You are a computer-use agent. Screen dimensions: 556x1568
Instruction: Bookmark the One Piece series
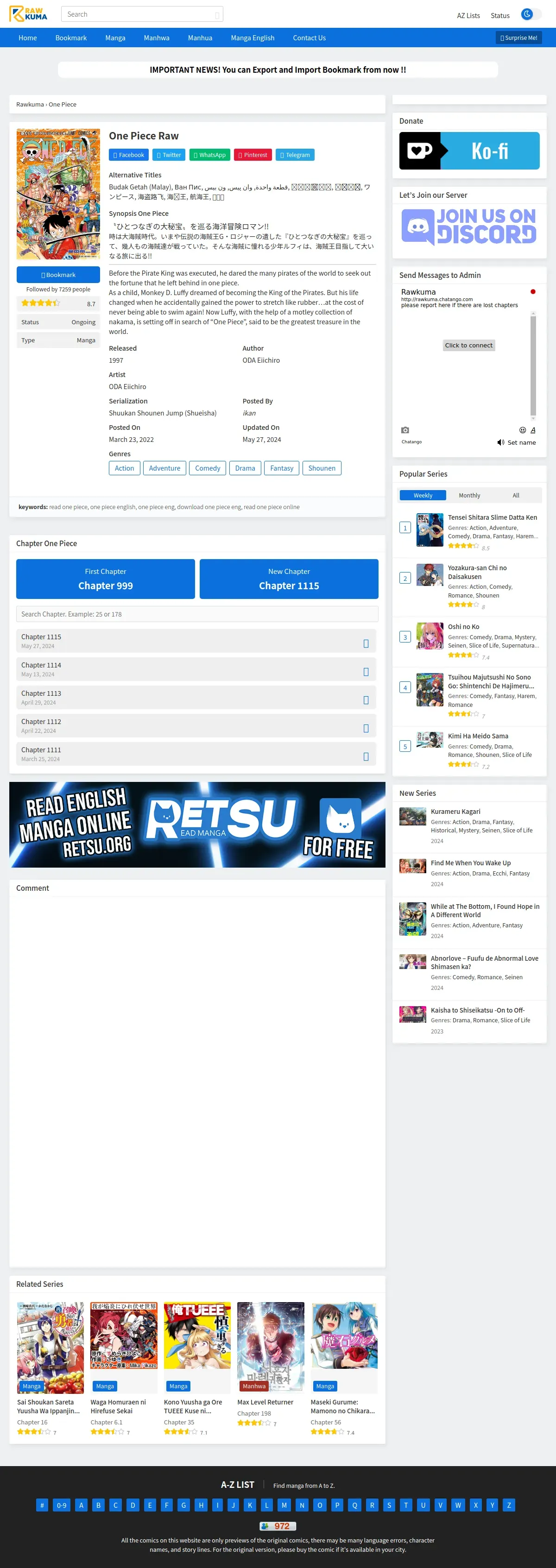(x=58, y=275)
